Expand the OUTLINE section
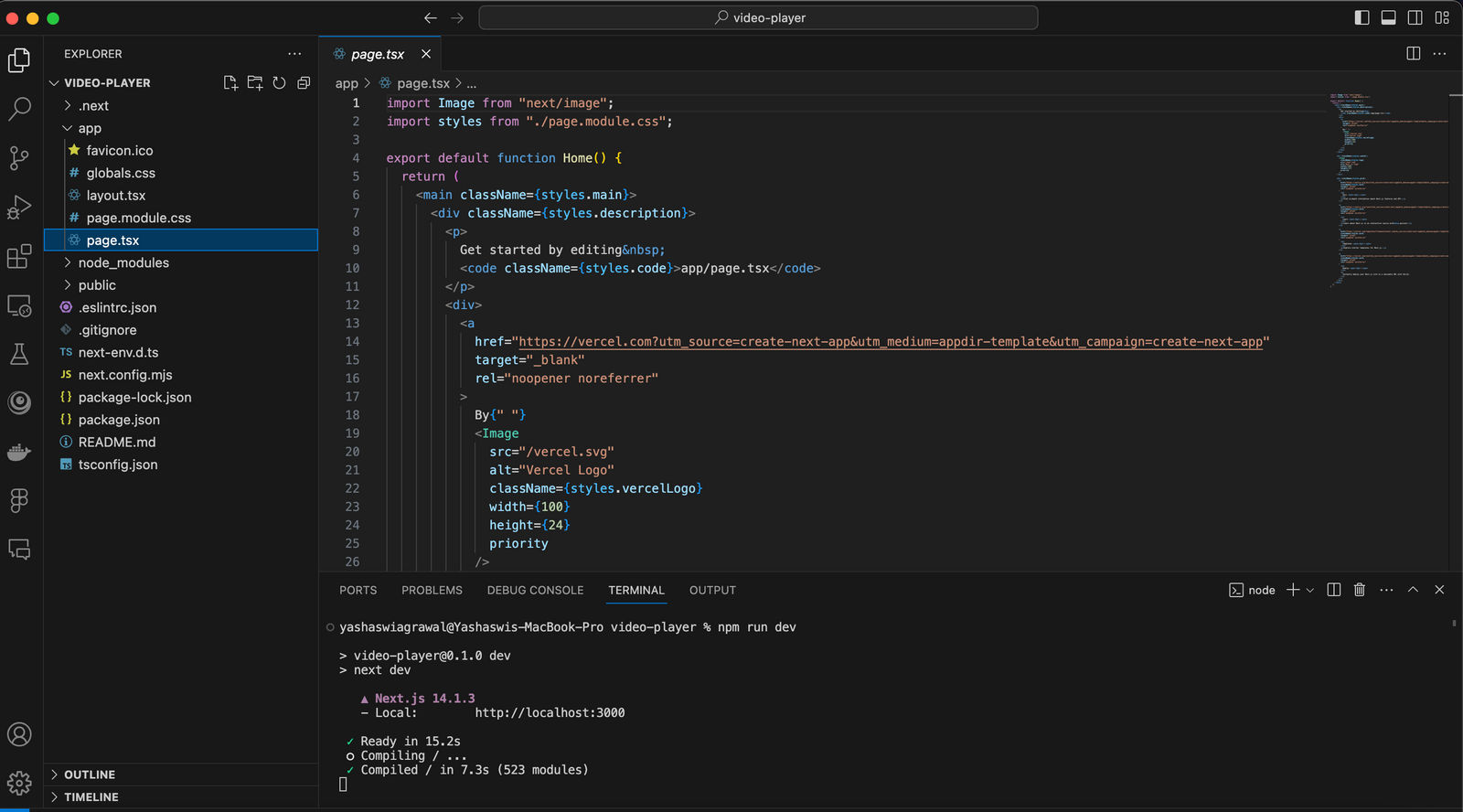Image resolution: width=1463 pixels, height=812 pixels. [x=90, y=775]
